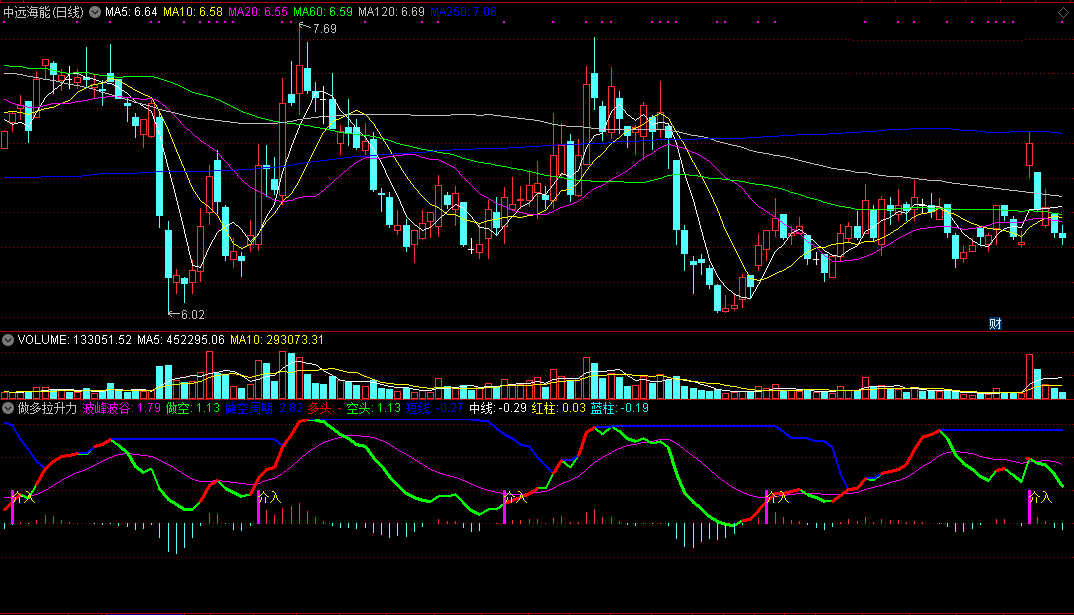The image size is (1074, 615).
Task: Click the MA120: 6.69 label
Action: click(391, 12)
